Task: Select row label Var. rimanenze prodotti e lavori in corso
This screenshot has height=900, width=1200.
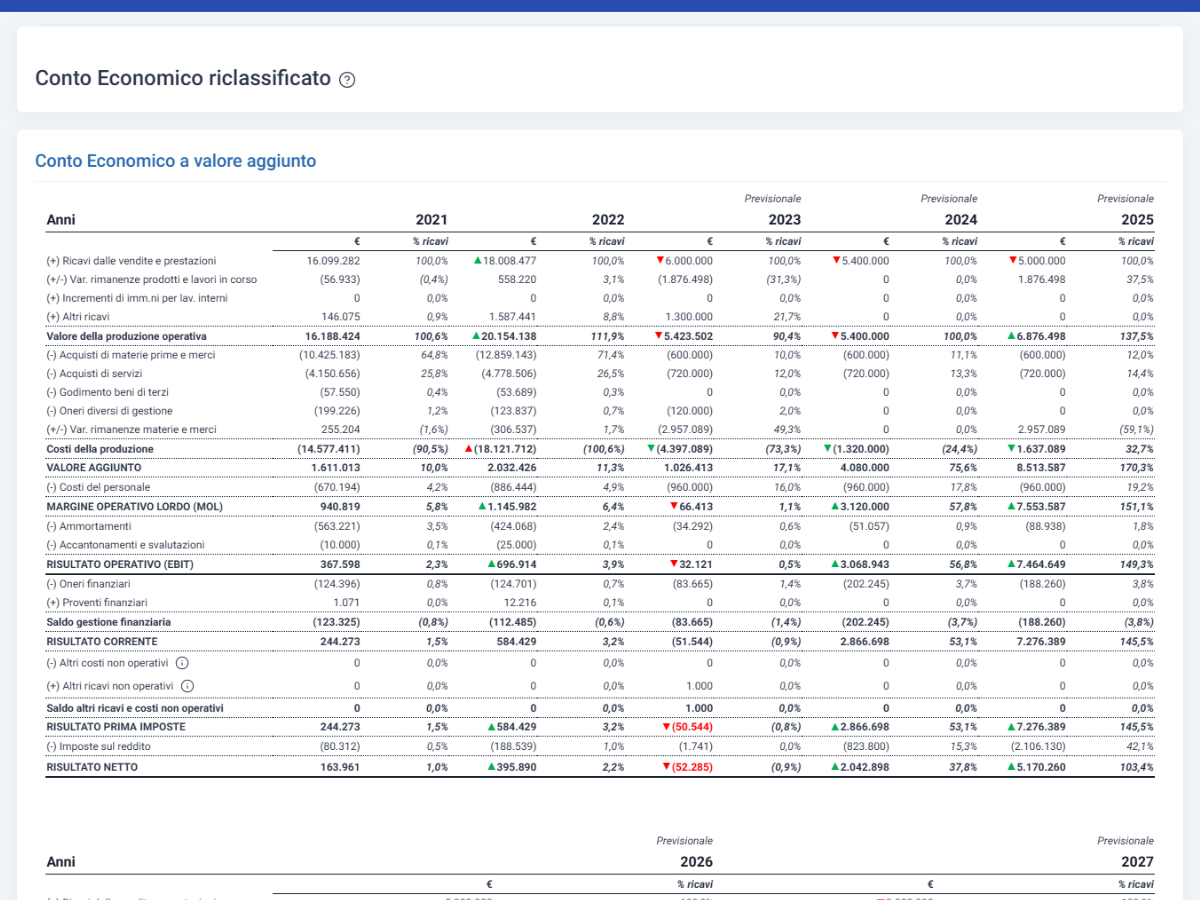Action: pos(151,279)
